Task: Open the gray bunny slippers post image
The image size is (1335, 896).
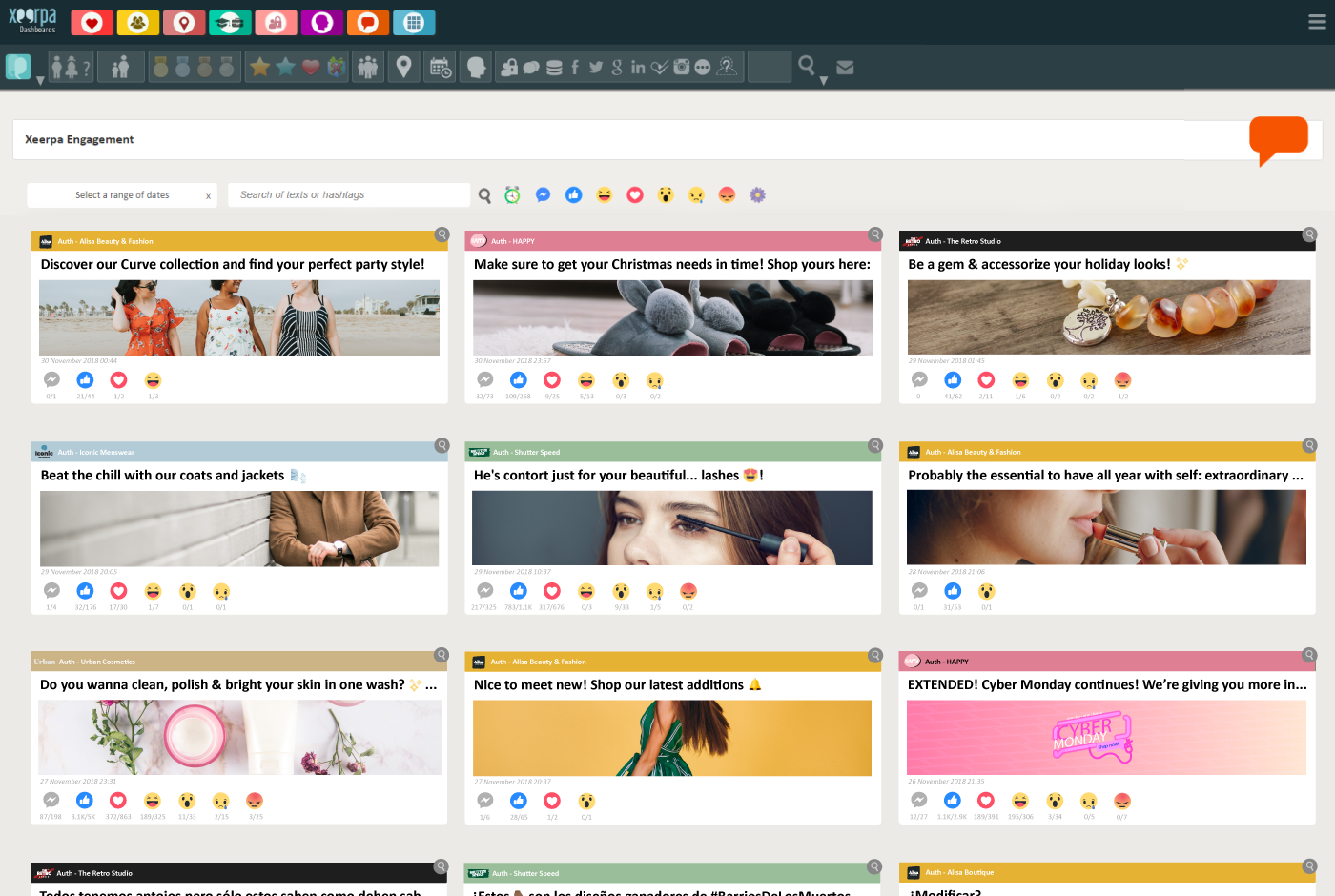Action: point(672,317)
